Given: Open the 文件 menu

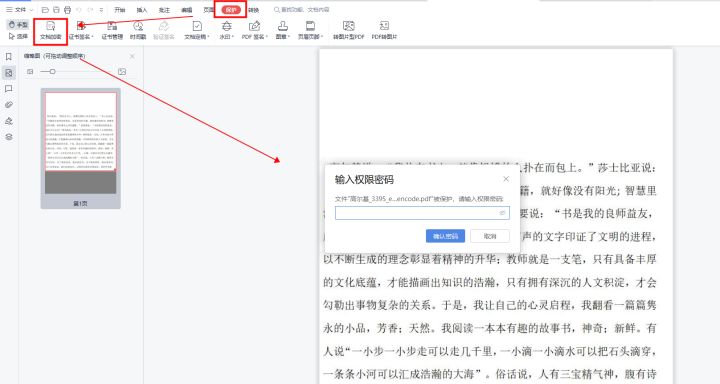Looking at the screenshot, I should 19,10.
